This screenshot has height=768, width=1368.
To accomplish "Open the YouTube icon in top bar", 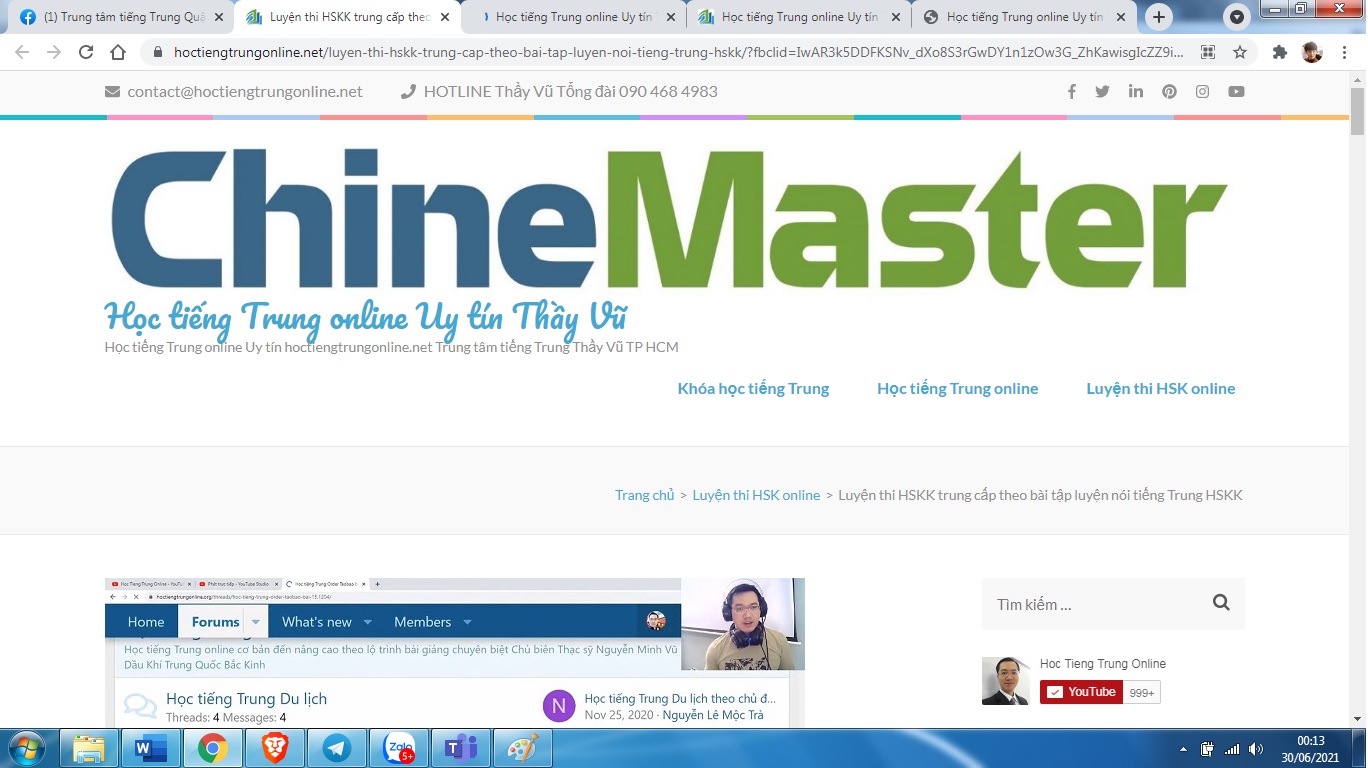I will pos(1236,92).
